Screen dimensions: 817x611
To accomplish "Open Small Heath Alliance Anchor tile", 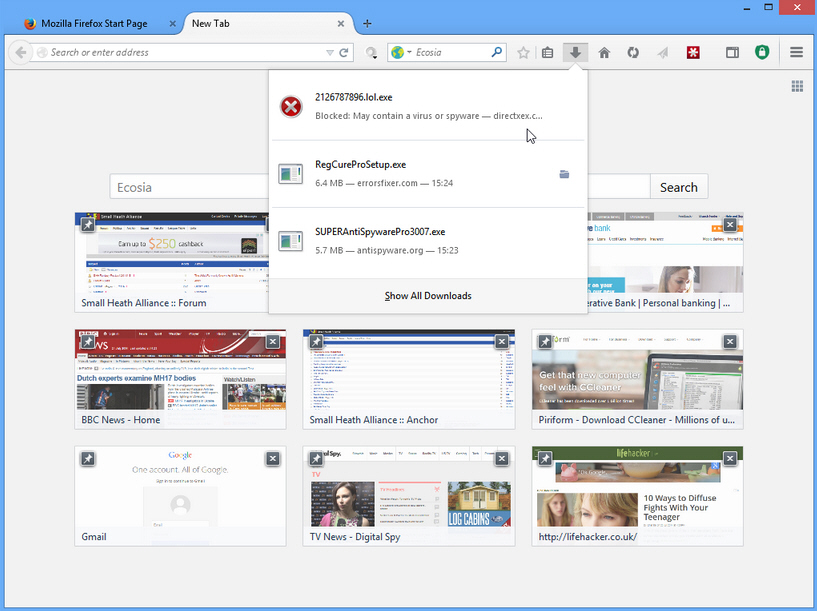I will click(408, 379).
